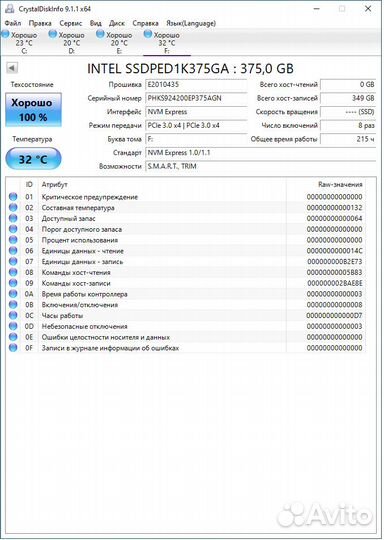Screen dimensions: 384x540
Task: Click status icon for attribute 0A
Action: point(13,294)
